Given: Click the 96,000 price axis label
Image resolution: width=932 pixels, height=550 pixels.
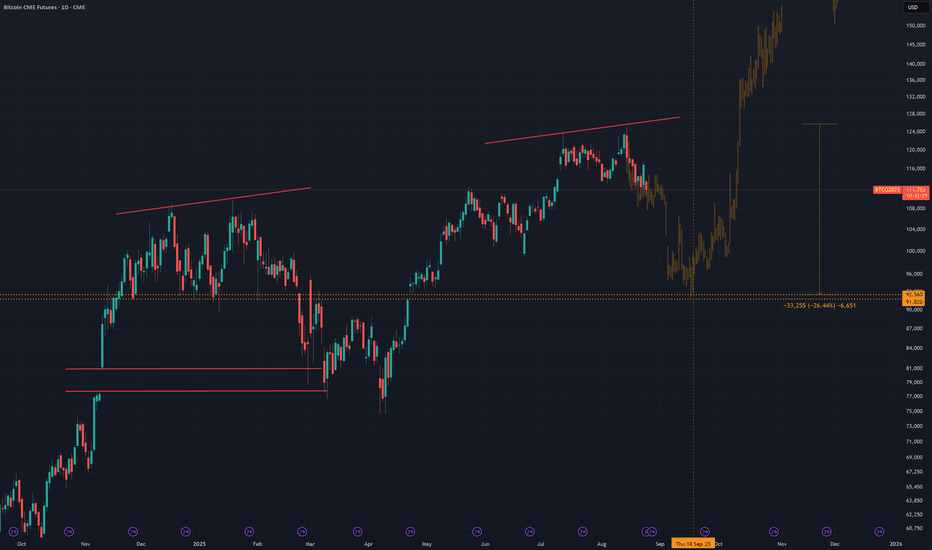Looking at the screenshot, I should 915,274.
